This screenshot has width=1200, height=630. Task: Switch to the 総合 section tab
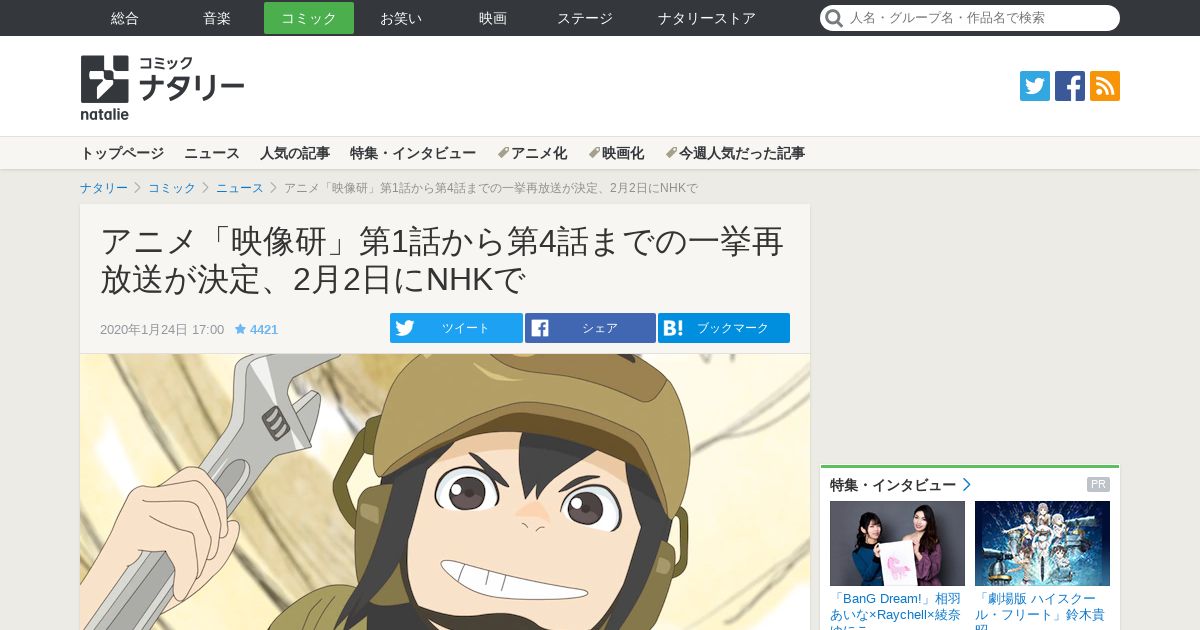125,18
